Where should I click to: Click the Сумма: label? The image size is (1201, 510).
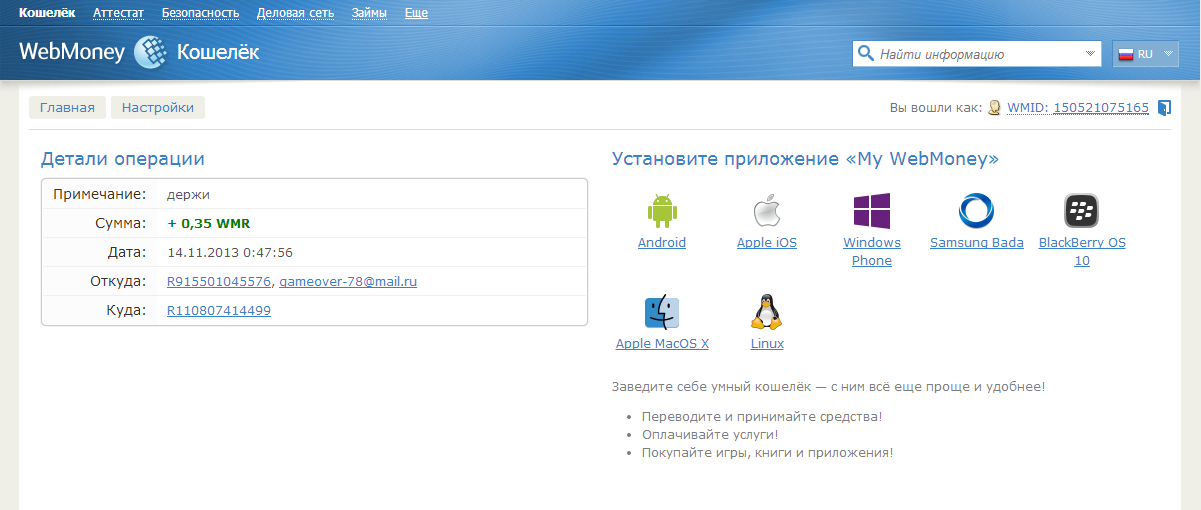click(121, 224)
